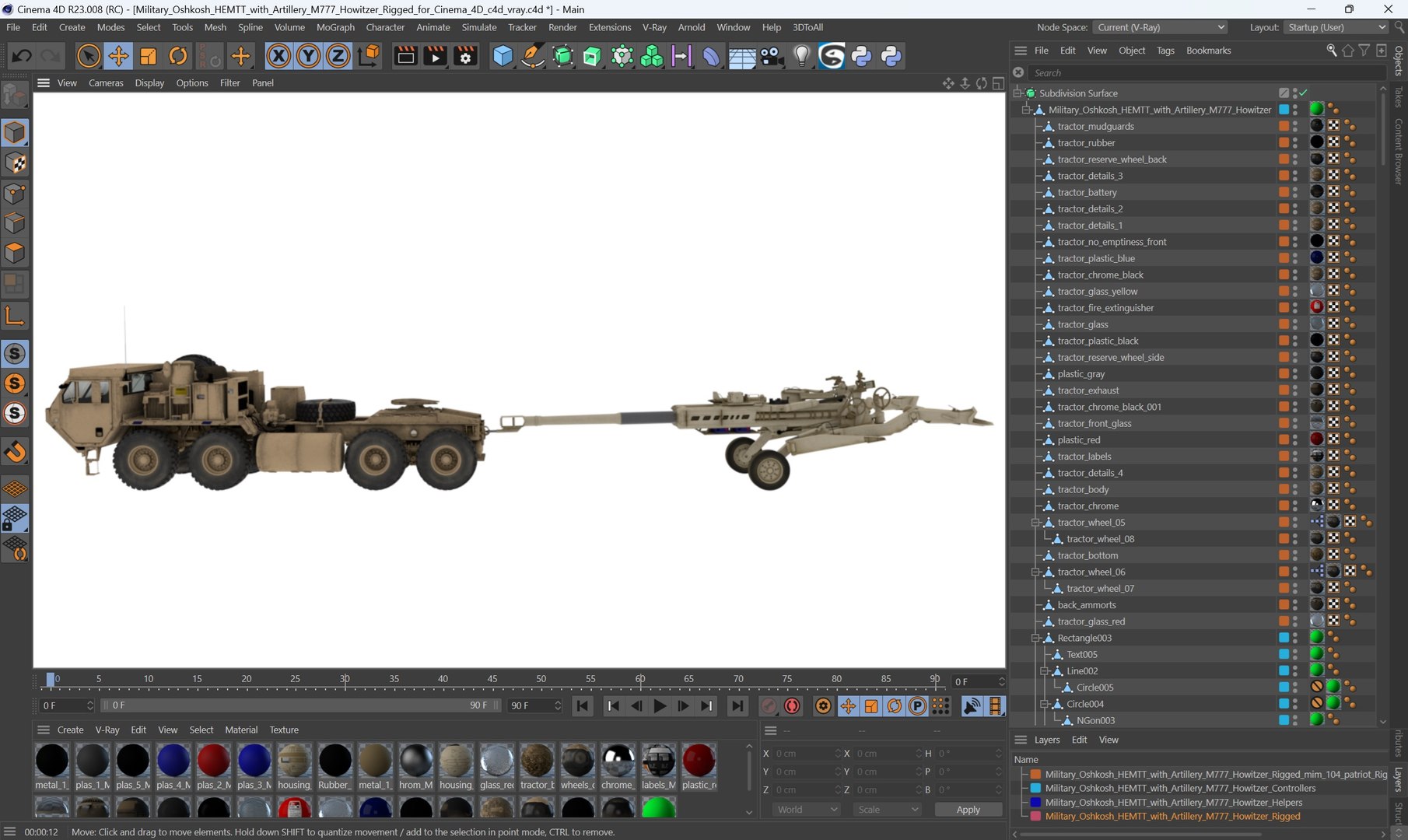Click Render View clapperboard icon
This screenshot has width=1408, height=840.
[405, 56]
